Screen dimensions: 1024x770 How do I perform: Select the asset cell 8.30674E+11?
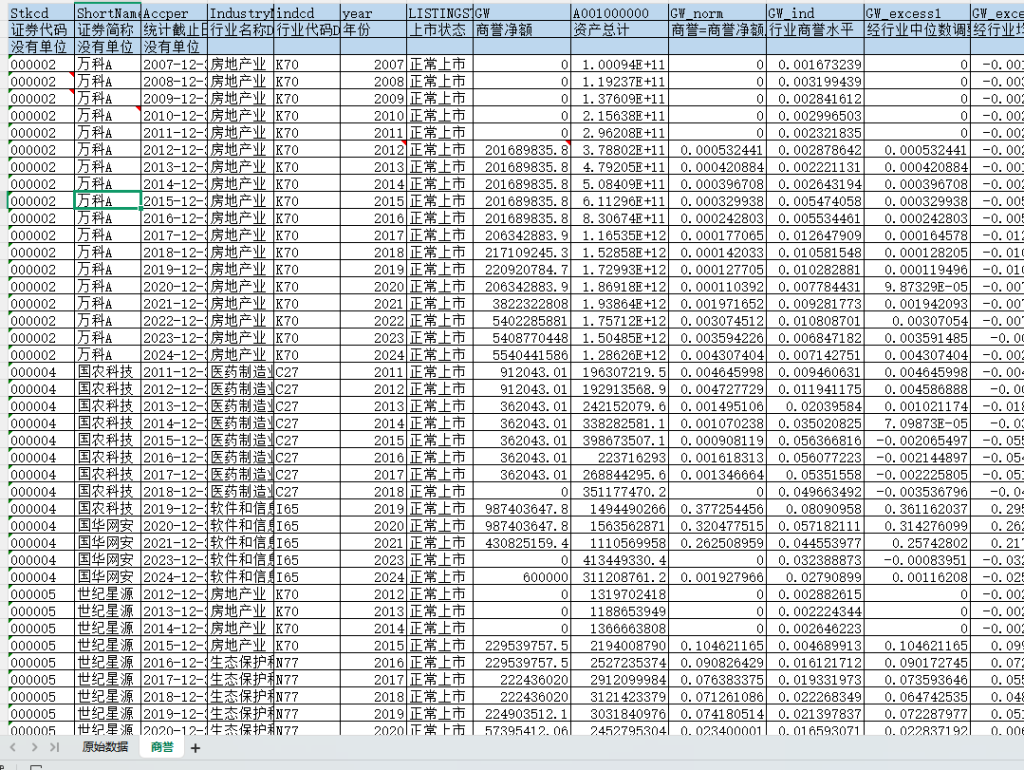pyautogui.click(x=620, y=217)
